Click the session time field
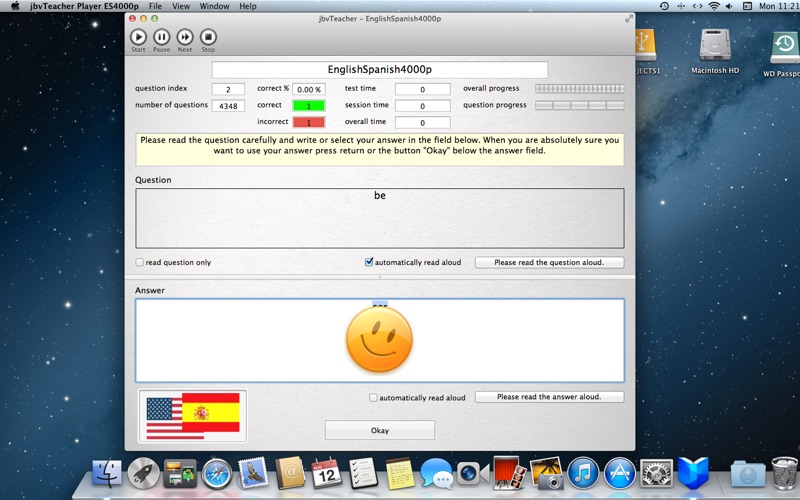The width and height of the screenshot is (800, 500). click(422, 106)
